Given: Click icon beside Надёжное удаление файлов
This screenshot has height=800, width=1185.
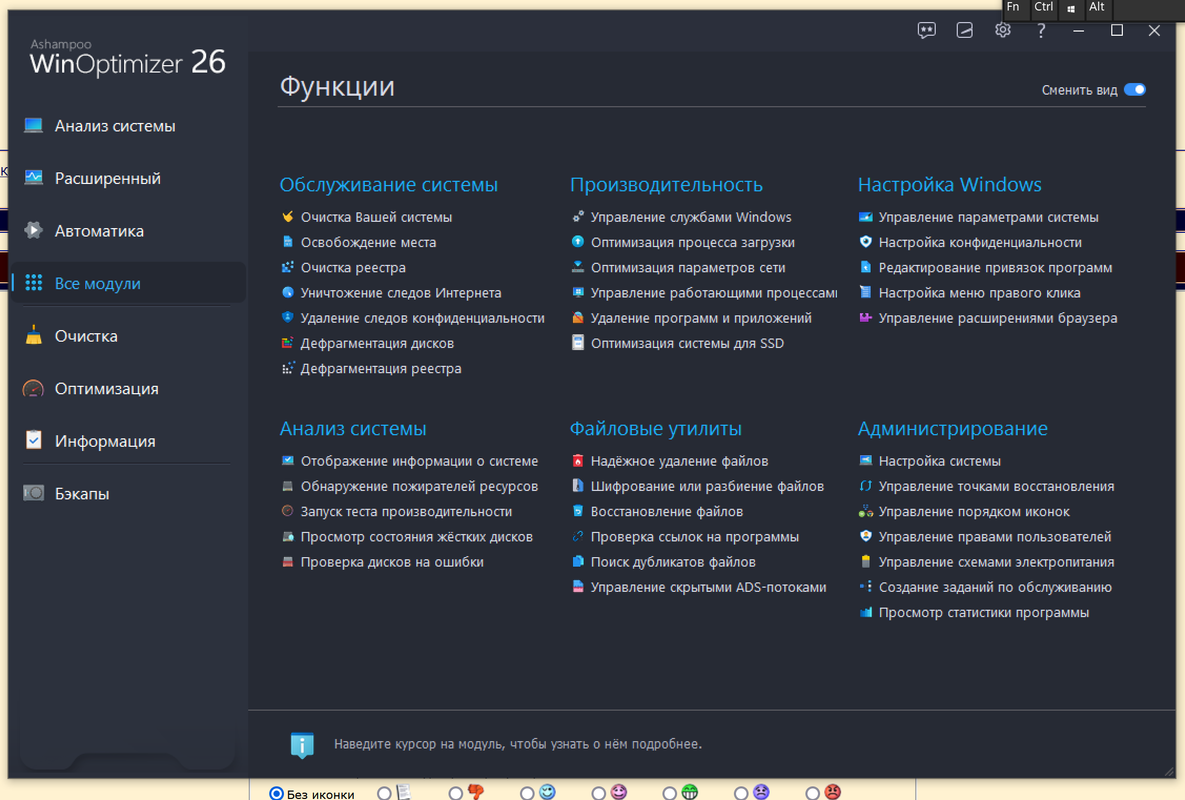Looking at the screenshot, I should 577,461.
